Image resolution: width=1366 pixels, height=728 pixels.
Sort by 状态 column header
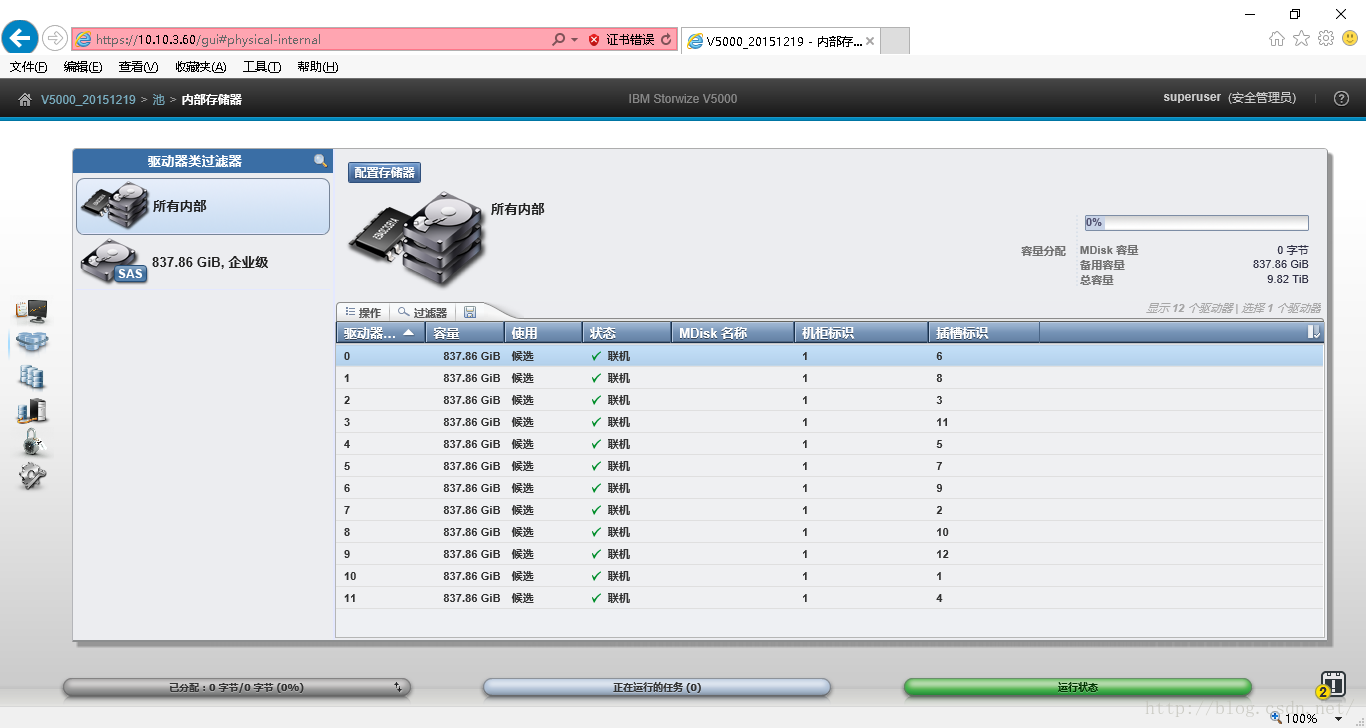[x=627, y=332]
